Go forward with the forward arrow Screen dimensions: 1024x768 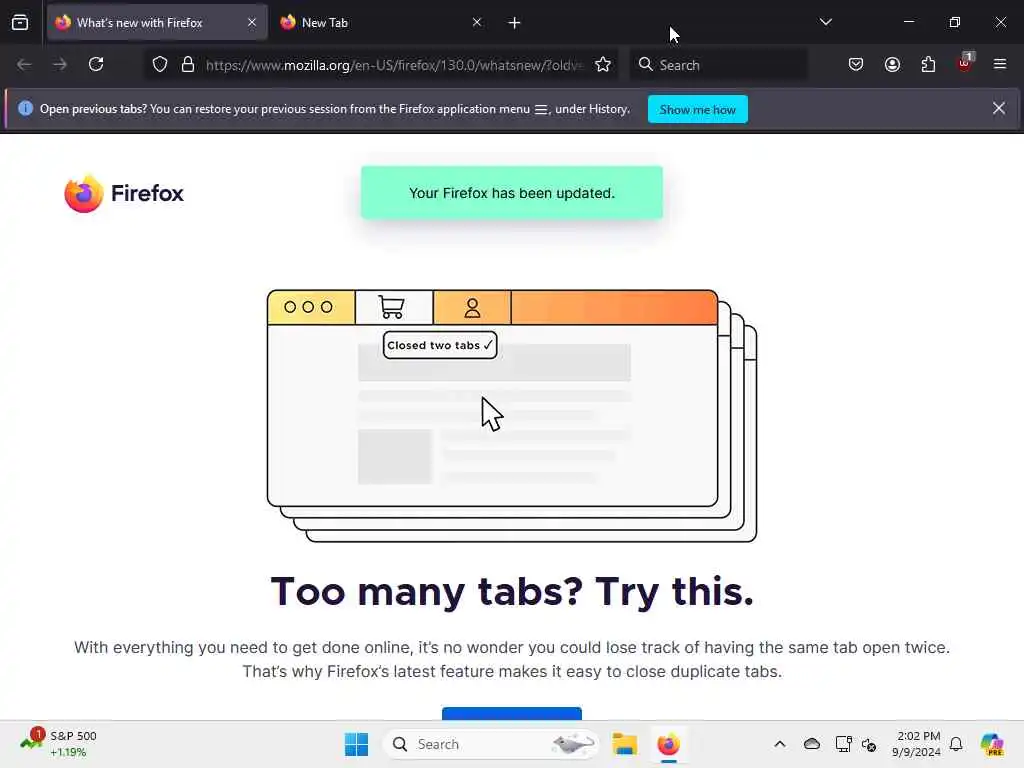pos(60,65)
